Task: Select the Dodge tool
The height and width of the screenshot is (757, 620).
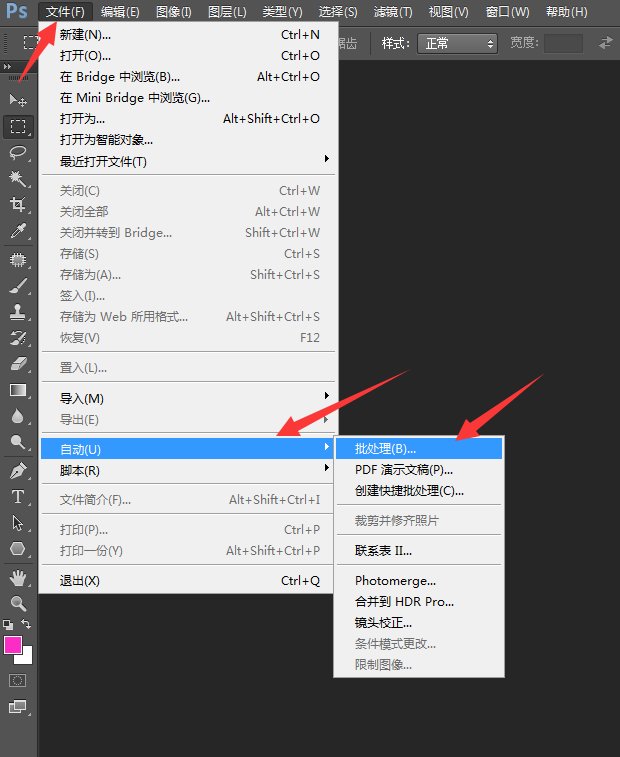Action: [x=18, y=442]
